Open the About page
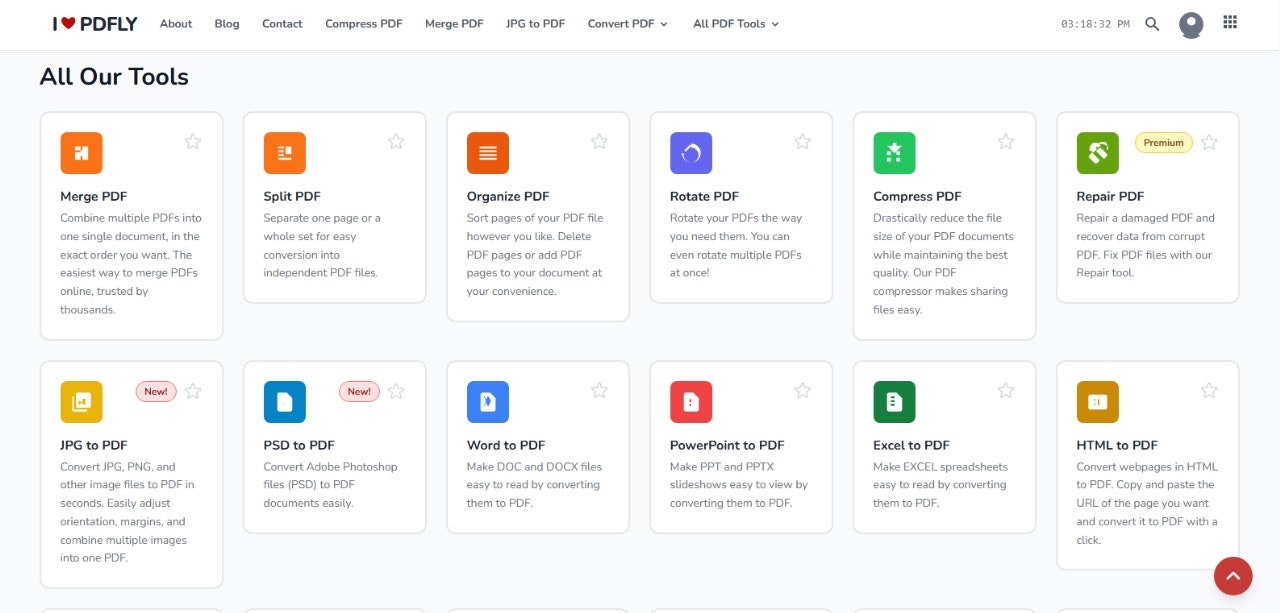1280x613 pixels. 176,24
